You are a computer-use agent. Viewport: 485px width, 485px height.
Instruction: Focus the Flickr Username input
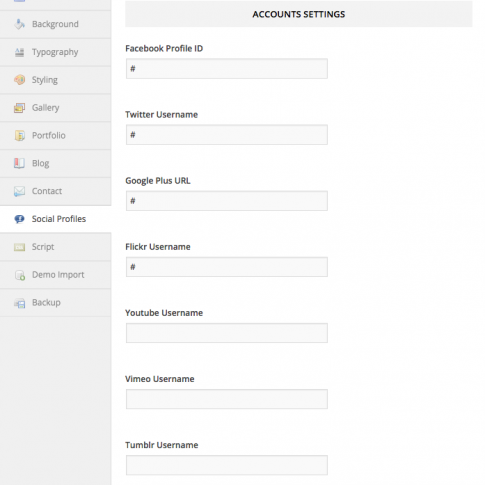coord(227,267)
